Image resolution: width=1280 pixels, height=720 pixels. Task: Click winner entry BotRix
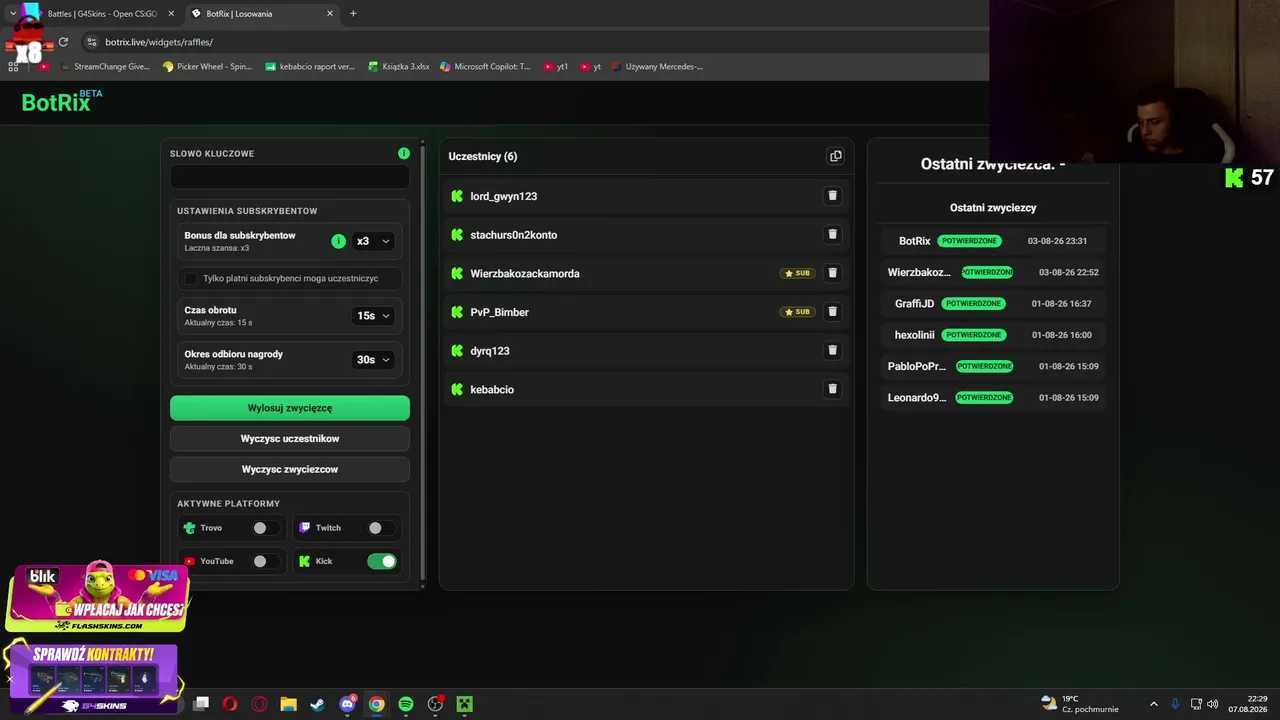tap(993, 241)
